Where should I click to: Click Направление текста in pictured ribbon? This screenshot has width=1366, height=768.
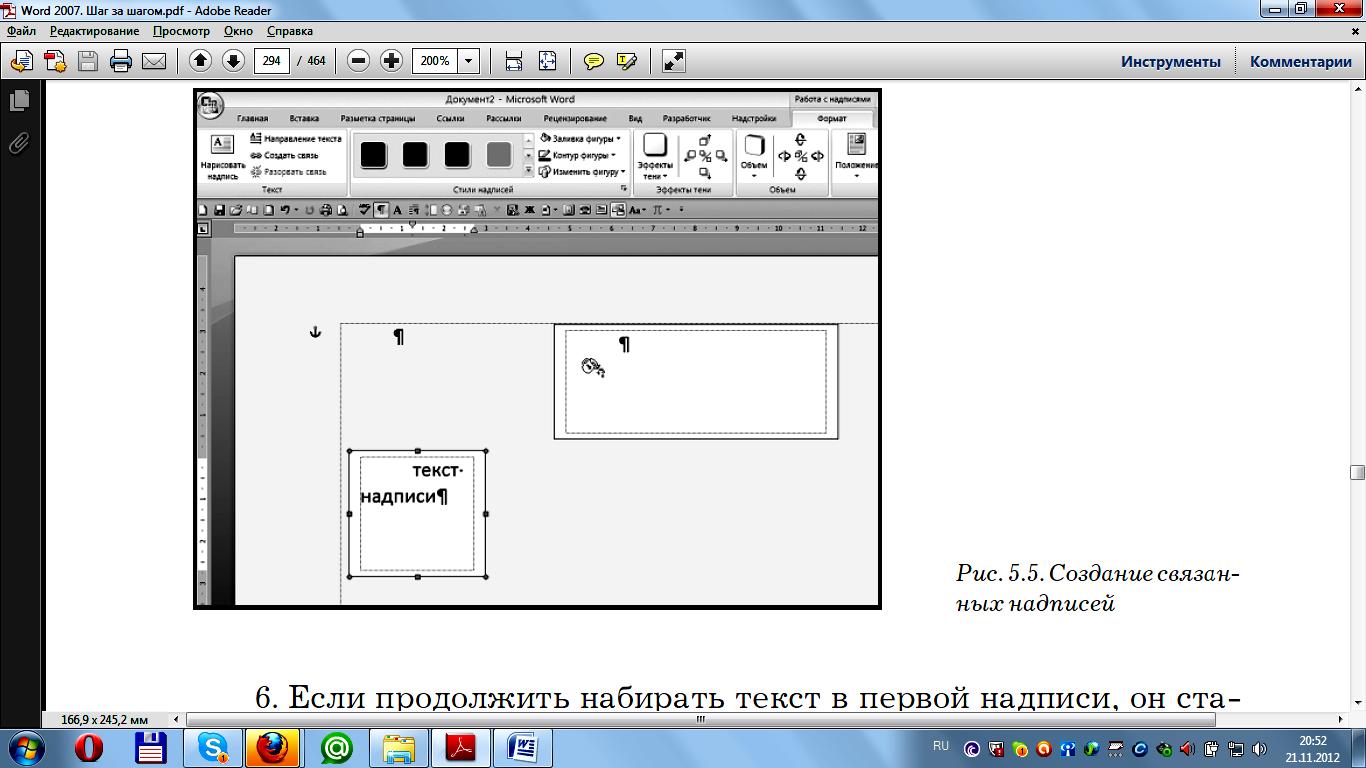296,139
